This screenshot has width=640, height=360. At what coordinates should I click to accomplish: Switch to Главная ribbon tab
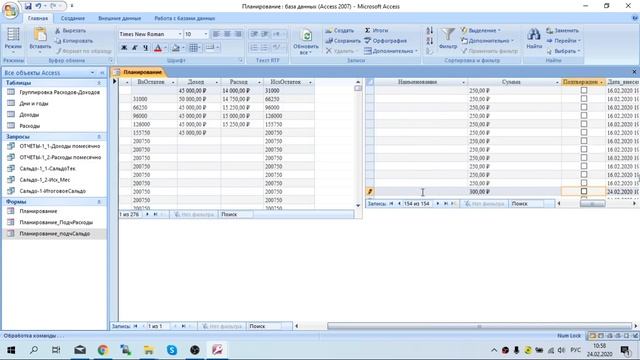(x=38, y=18)
